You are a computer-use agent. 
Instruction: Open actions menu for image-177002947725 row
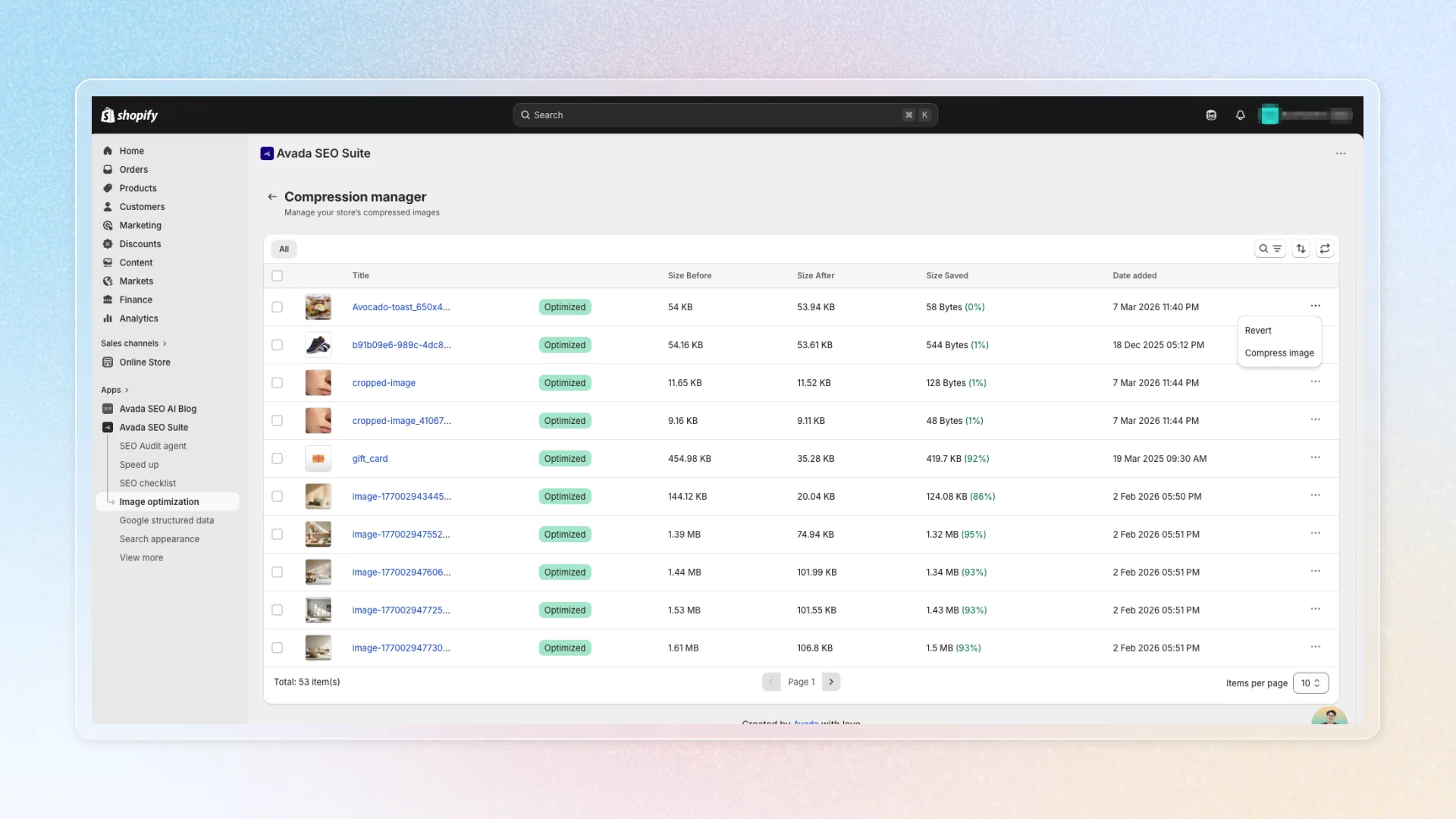(x=1316, y=610)
